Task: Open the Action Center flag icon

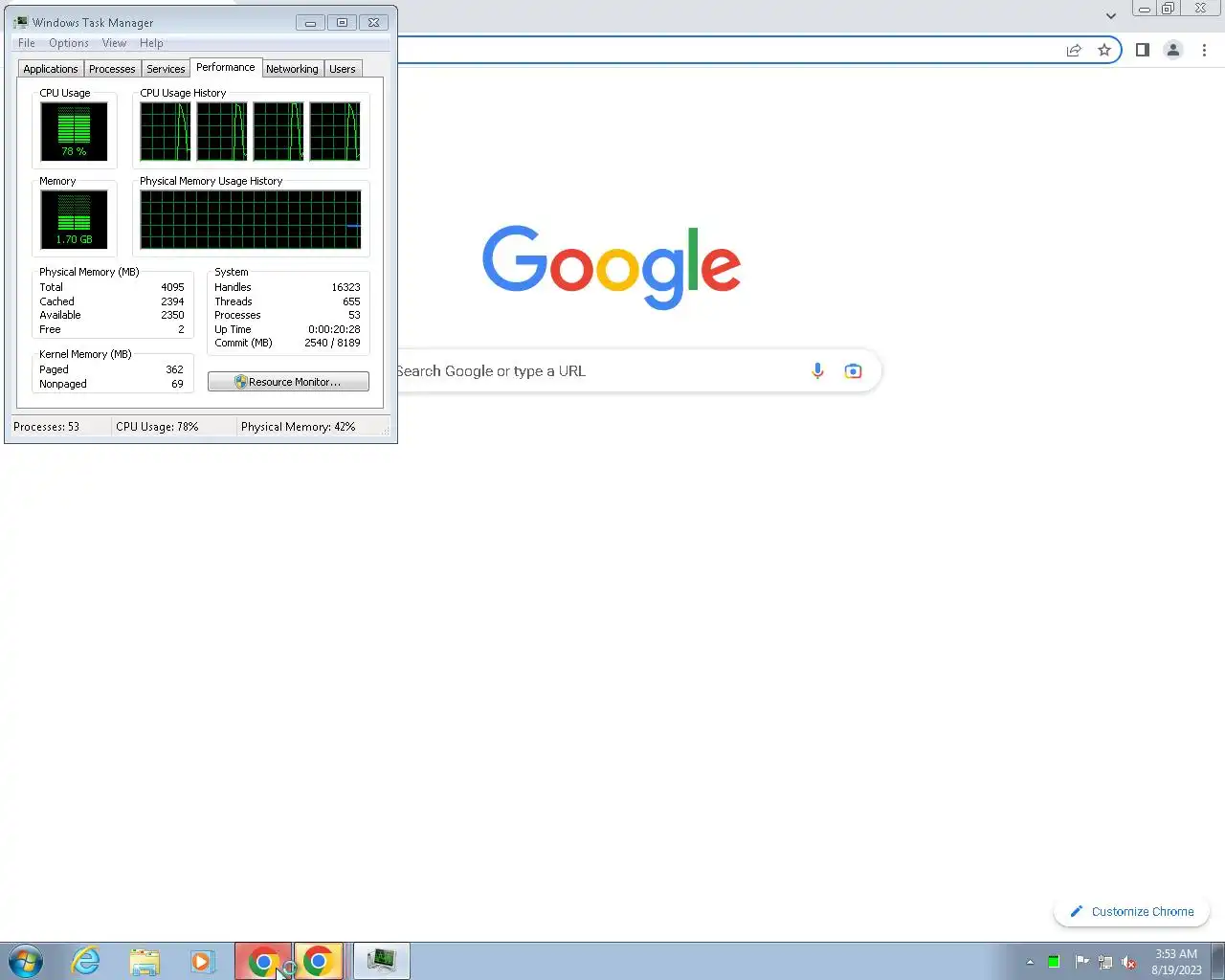Action: (1081, 962)
